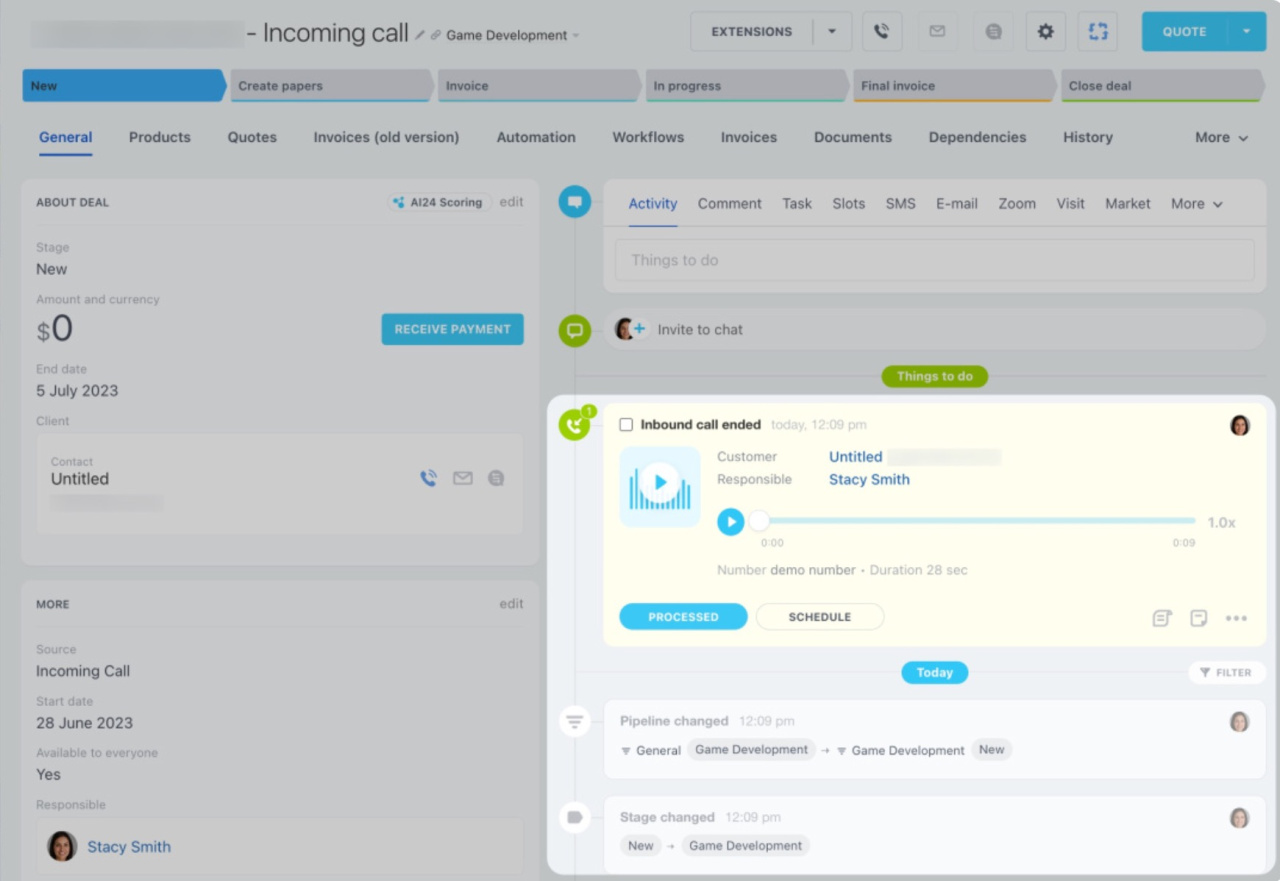Open settings via the gear icon
Image resolution: width=1280 pixels, height=881 pixels.
click(x=1045, y=32)
